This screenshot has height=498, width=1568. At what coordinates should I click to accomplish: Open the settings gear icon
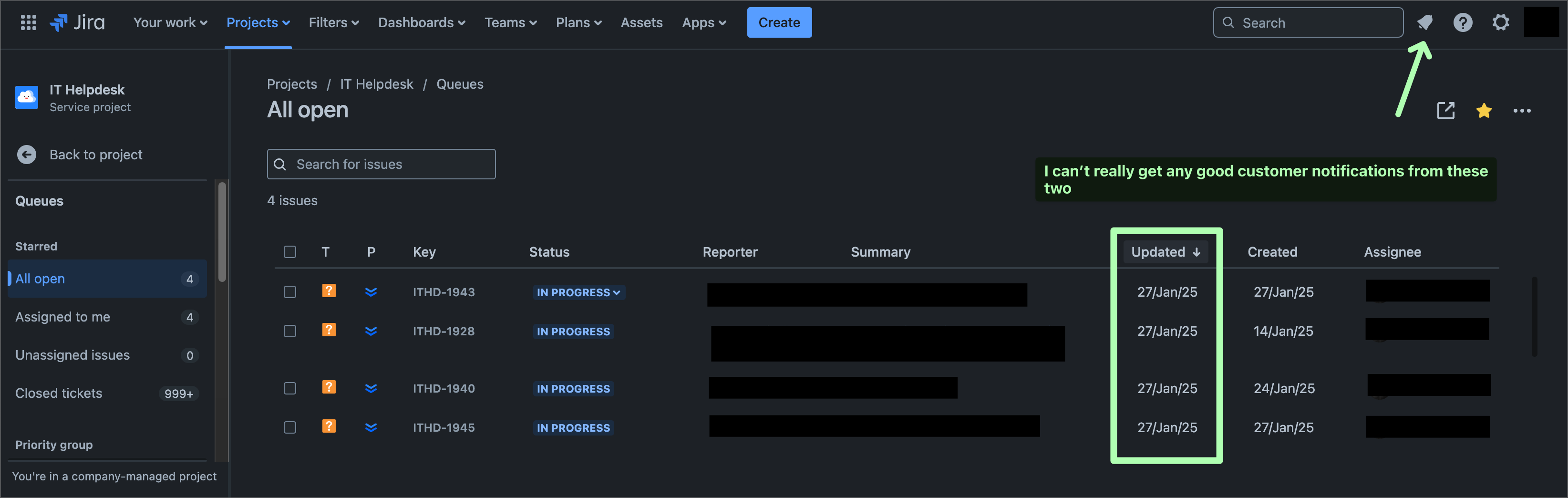point(1501,22)
